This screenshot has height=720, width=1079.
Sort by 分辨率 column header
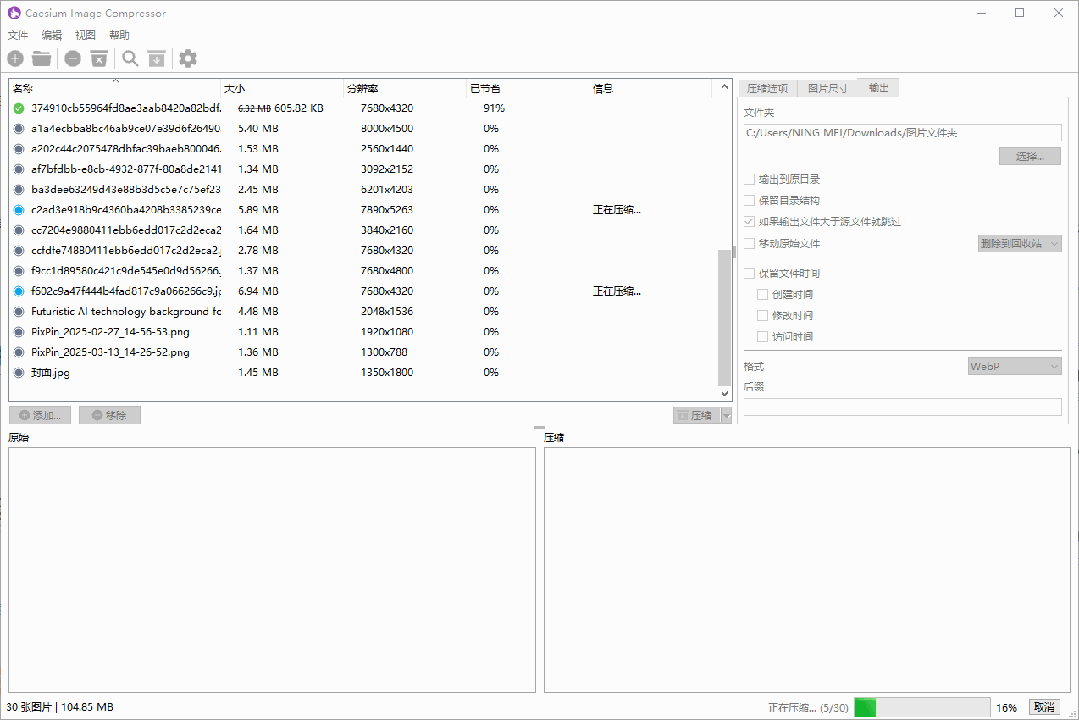405,88
